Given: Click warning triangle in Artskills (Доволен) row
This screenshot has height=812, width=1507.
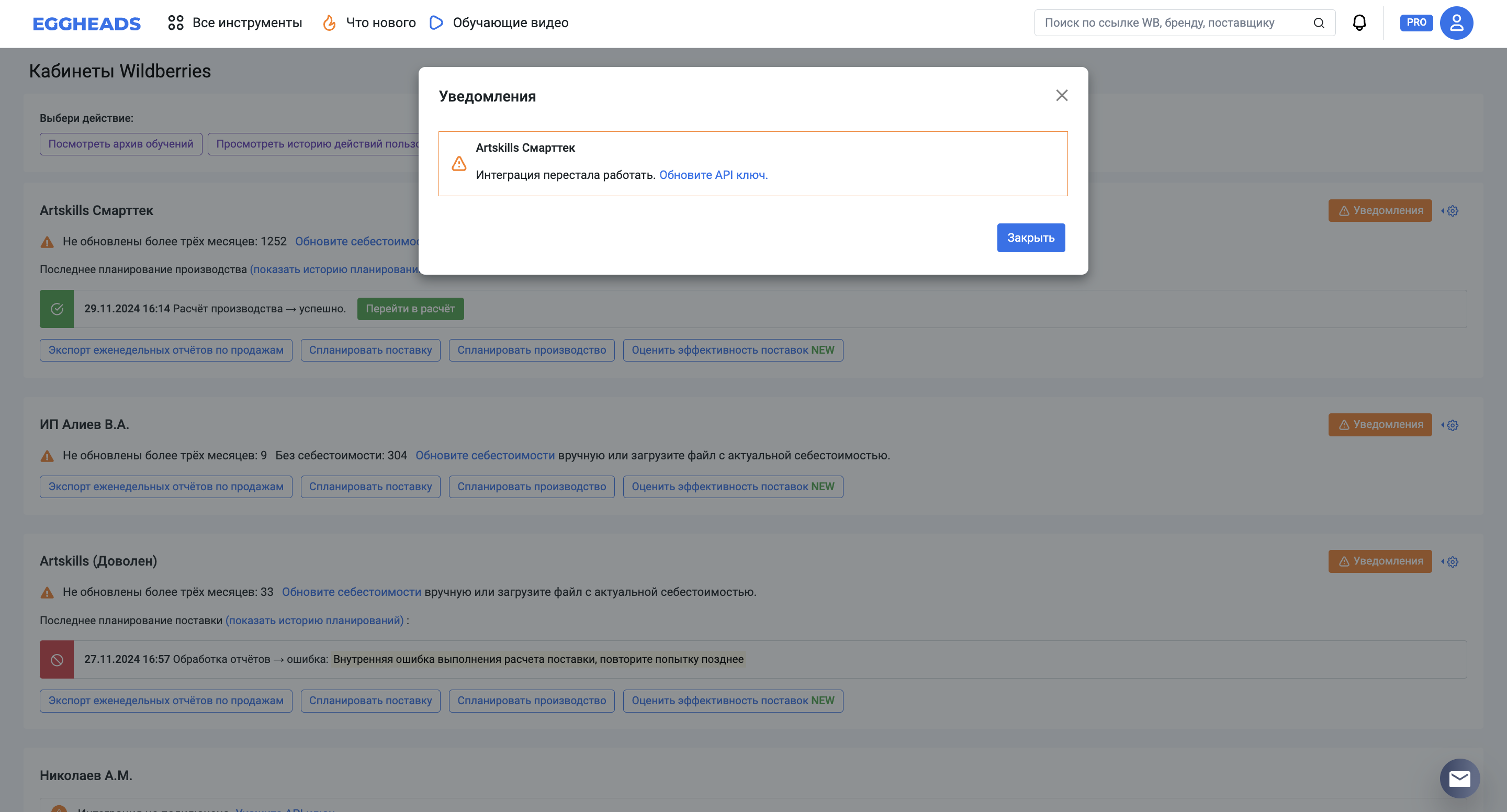Looking at the screenshot, I should click(x=47, y=593).
